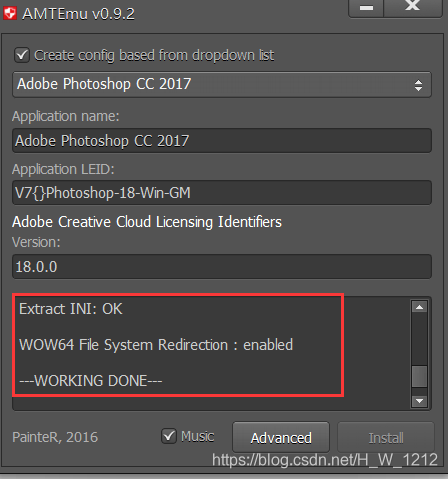Click the Advanced button
The height and width of the screenshot is (479, 448).
(x=281, y=437)
